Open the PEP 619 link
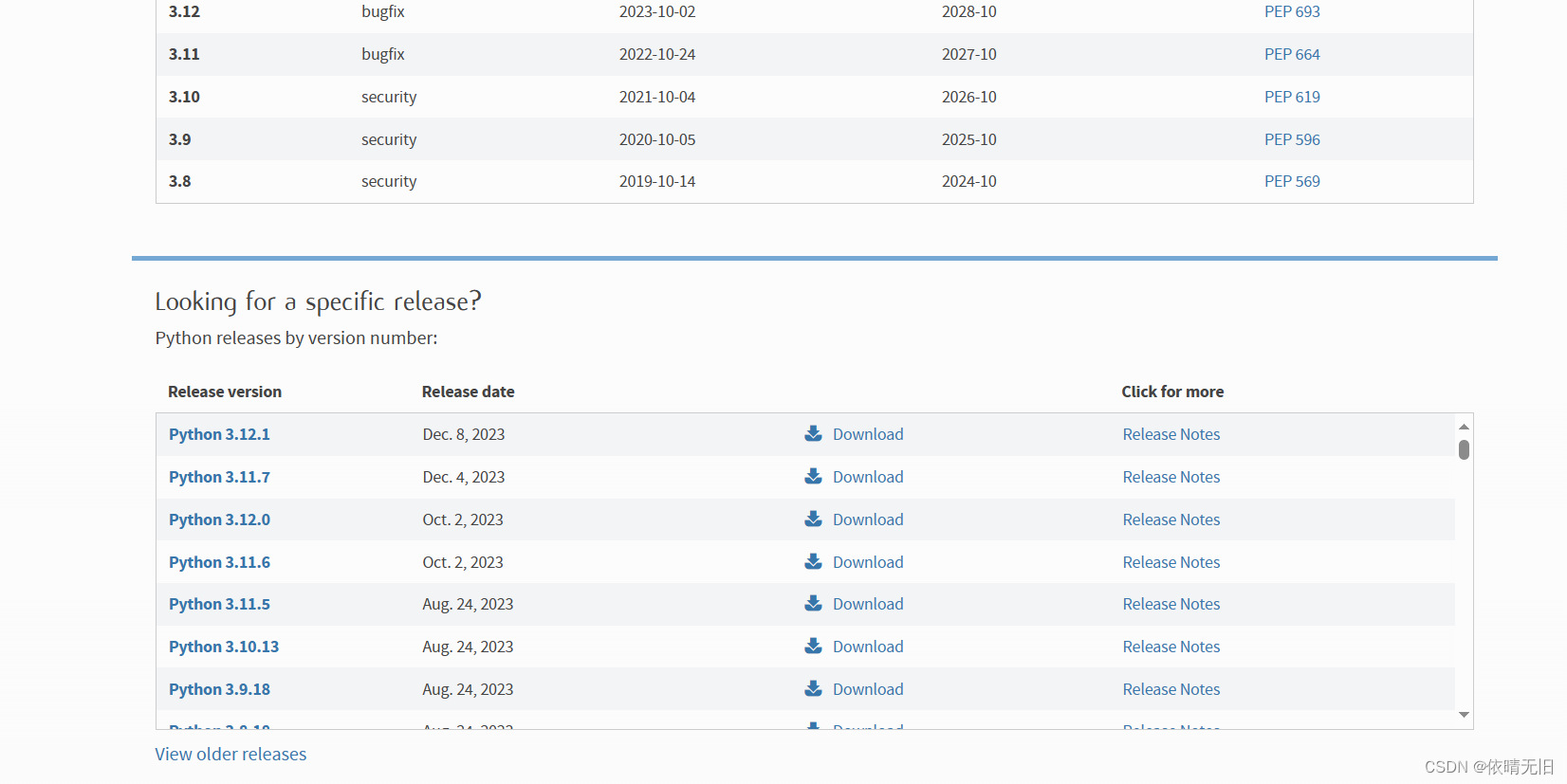 click(x=1292, y=97)
